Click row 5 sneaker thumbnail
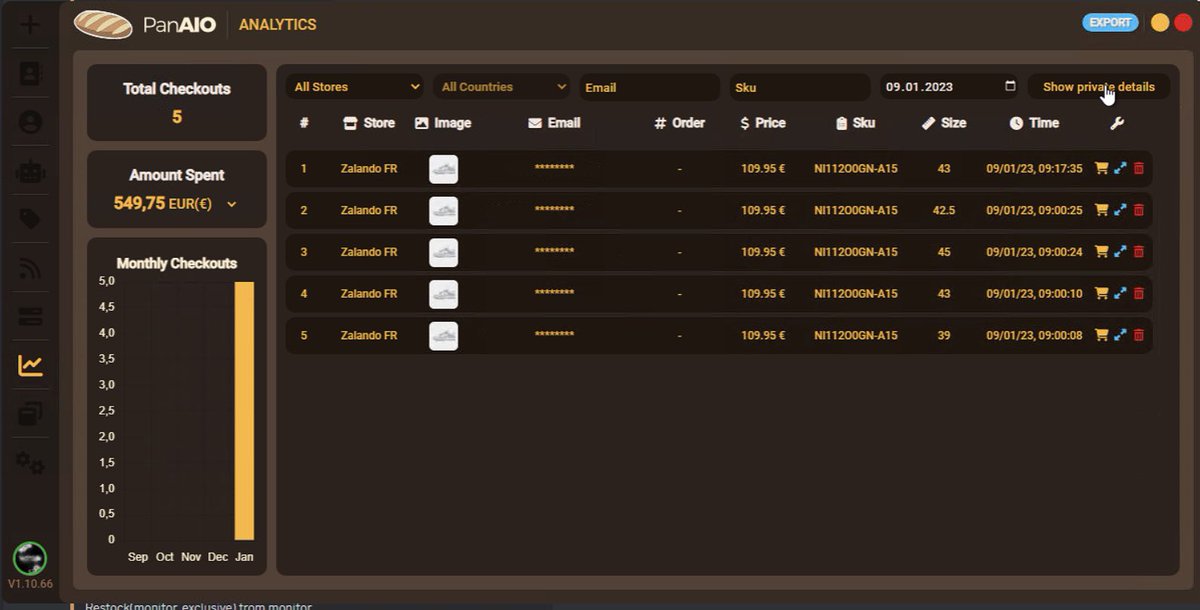The width and height of the screenshot is (1200, 610). point(444,336)
